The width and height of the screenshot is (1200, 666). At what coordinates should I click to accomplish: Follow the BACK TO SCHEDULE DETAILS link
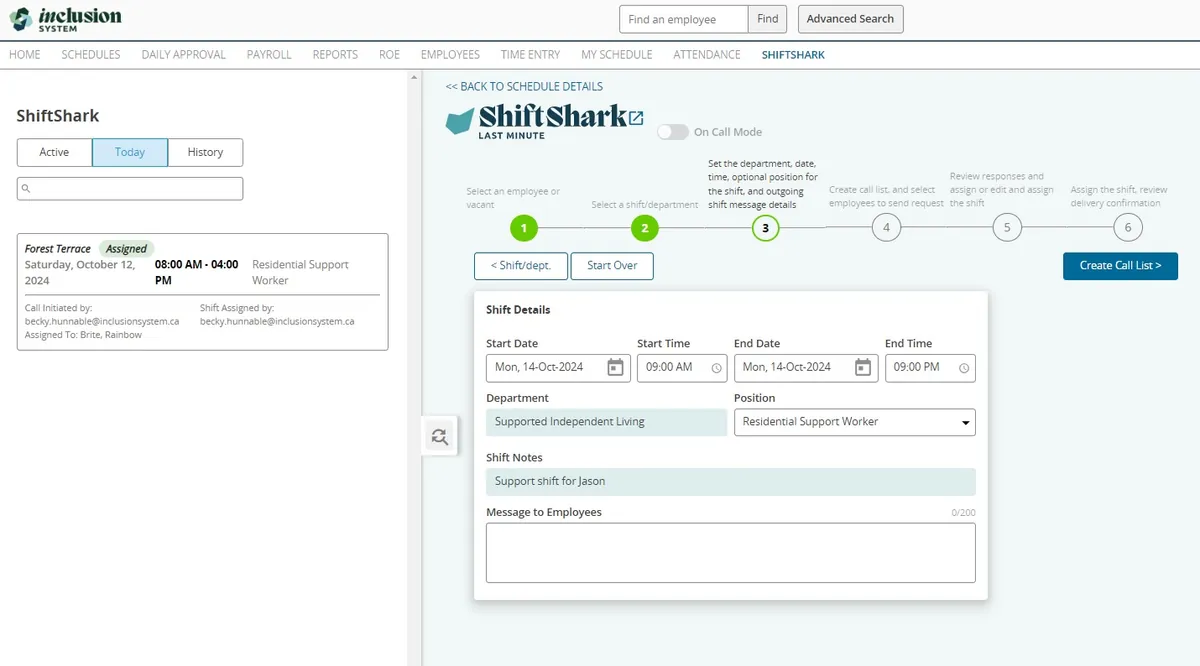click(x=522, y=86)
